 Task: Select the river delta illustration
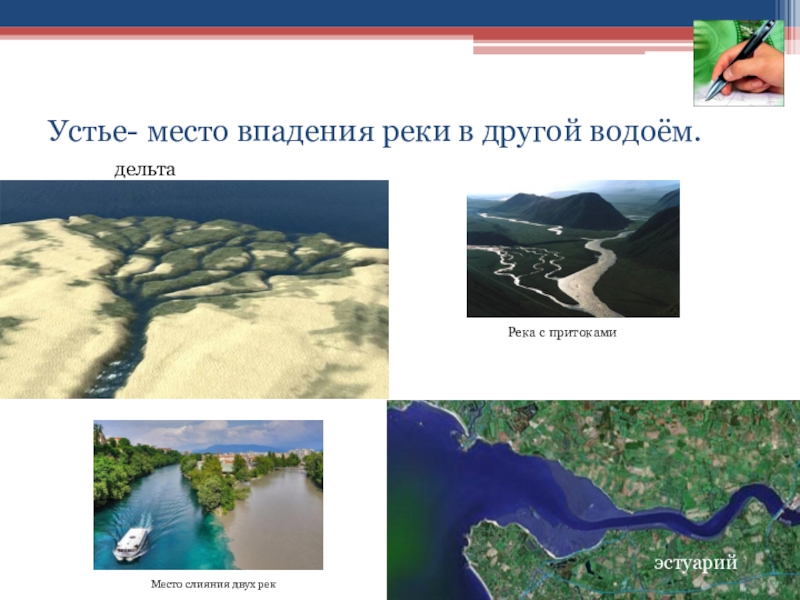tap(194, 290)
